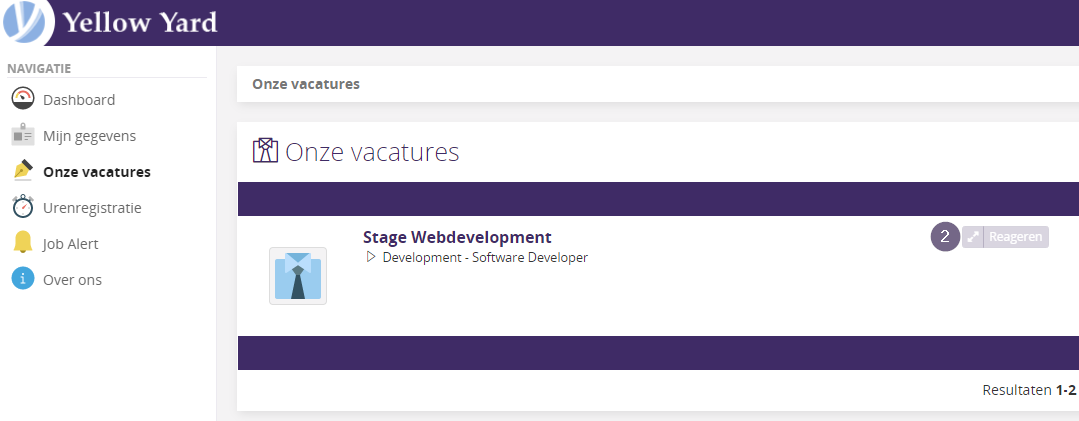Open Mijn gegevens in the navigation
Viewport: 1079px width, 421px height.
point(89,136)
